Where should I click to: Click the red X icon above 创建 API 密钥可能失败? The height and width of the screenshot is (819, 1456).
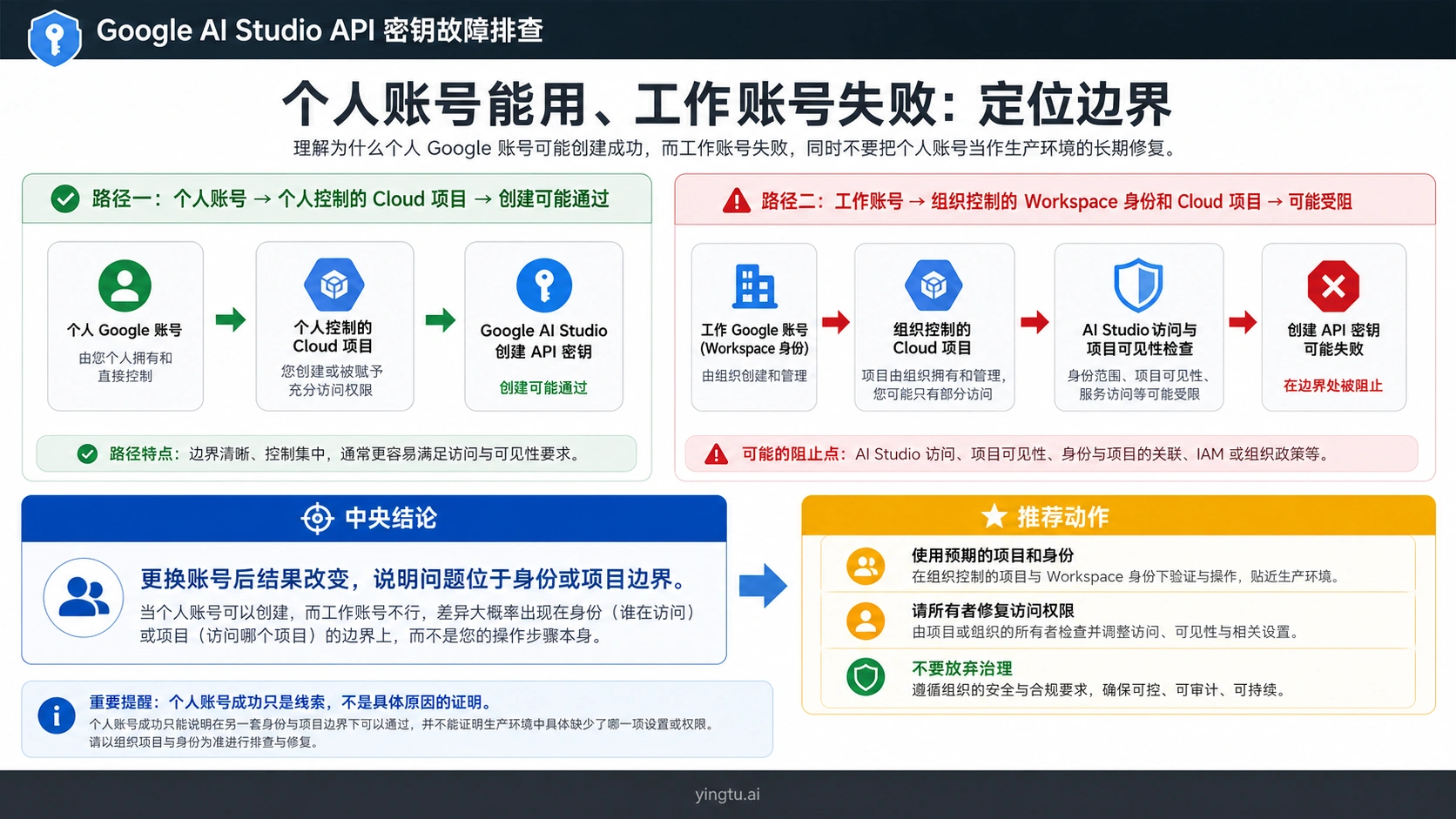pyautogui.click(x=1333, y=285)
